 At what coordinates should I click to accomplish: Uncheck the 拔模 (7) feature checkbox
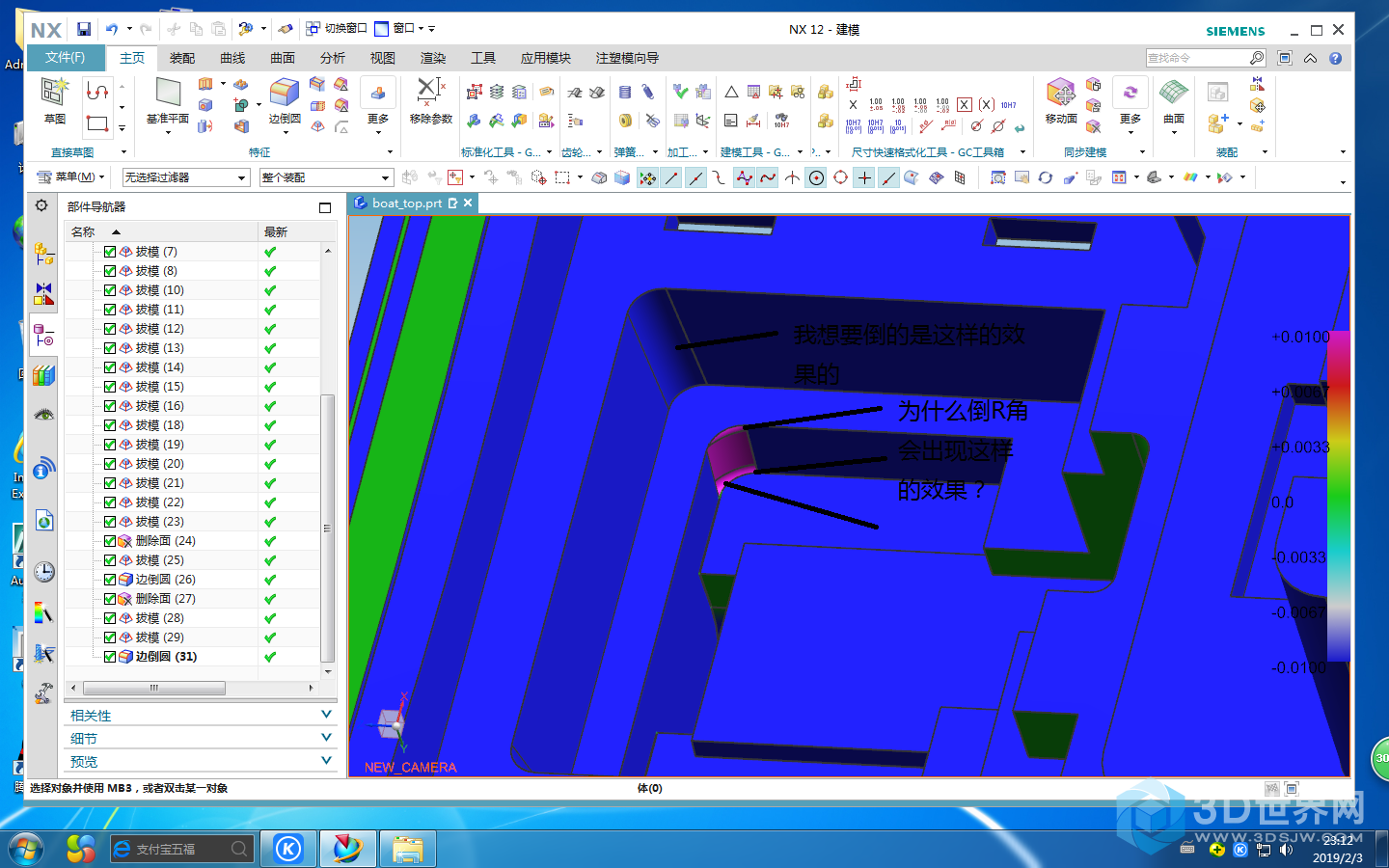click(110, 252)
